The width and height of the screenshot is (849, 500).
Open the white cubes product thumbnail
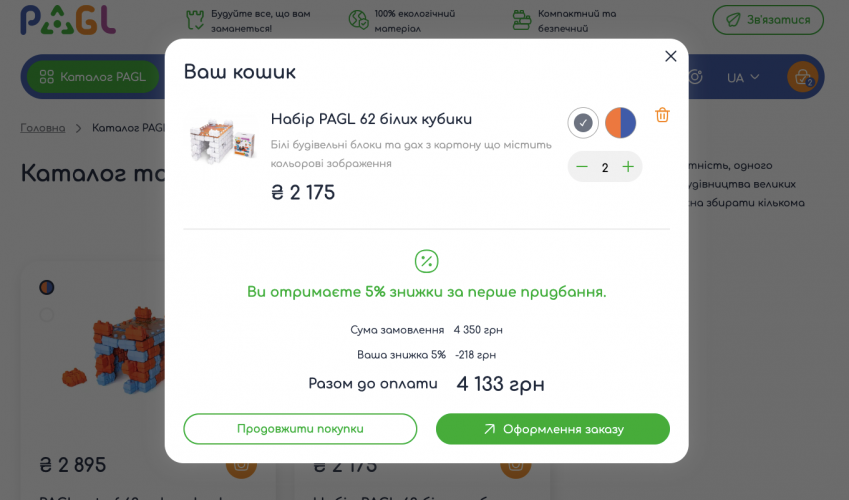click(x=222, y=140)
